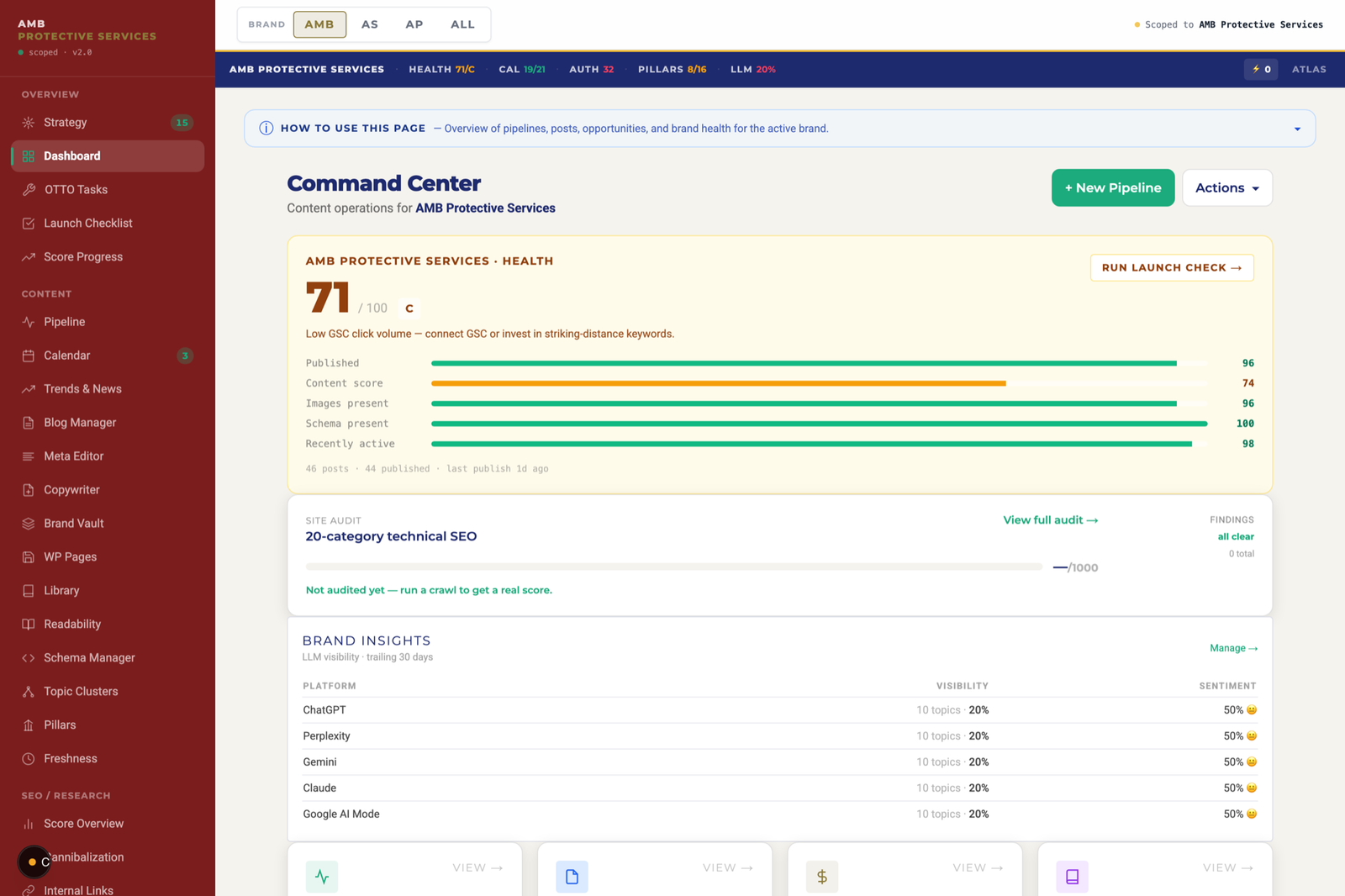
Task: Click the Content score progress bar
Action: [820, 383]
